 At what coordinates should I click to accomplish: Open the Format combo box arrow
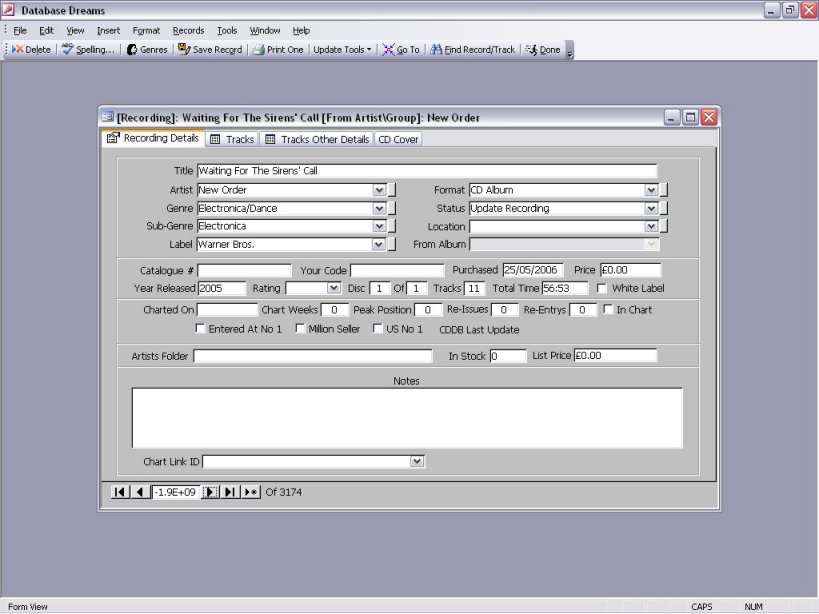651,190
